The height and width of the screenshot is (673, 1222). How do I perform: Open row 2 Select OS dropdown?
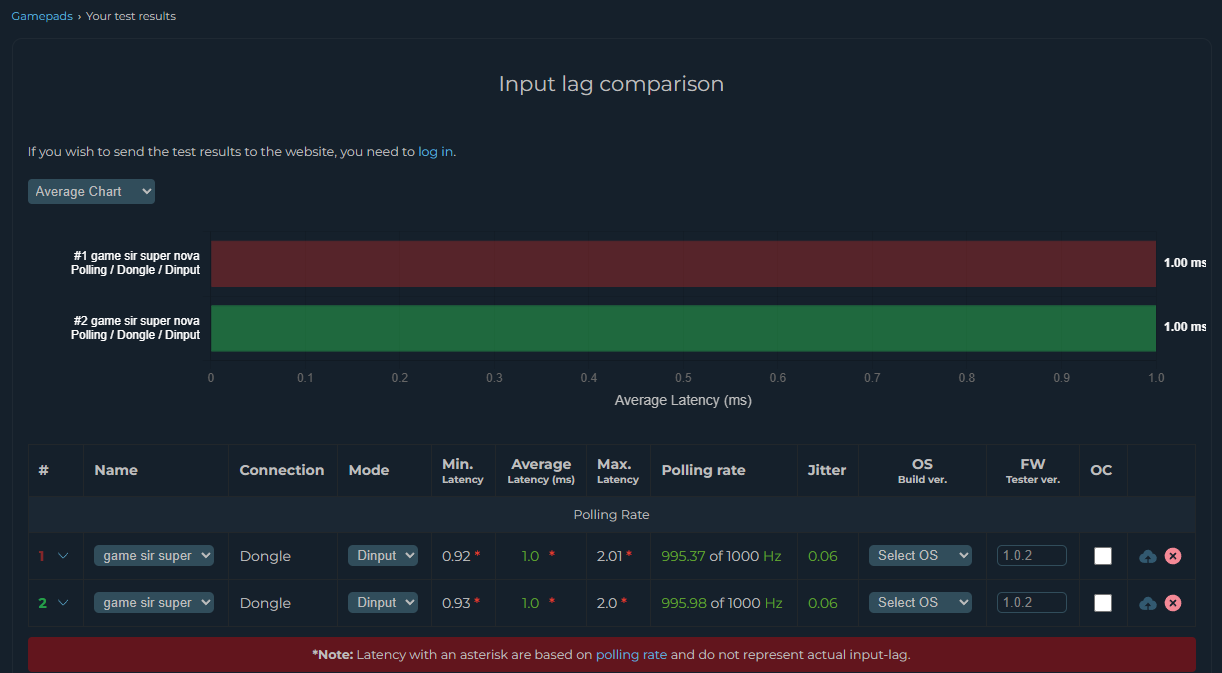pos(919,603)
